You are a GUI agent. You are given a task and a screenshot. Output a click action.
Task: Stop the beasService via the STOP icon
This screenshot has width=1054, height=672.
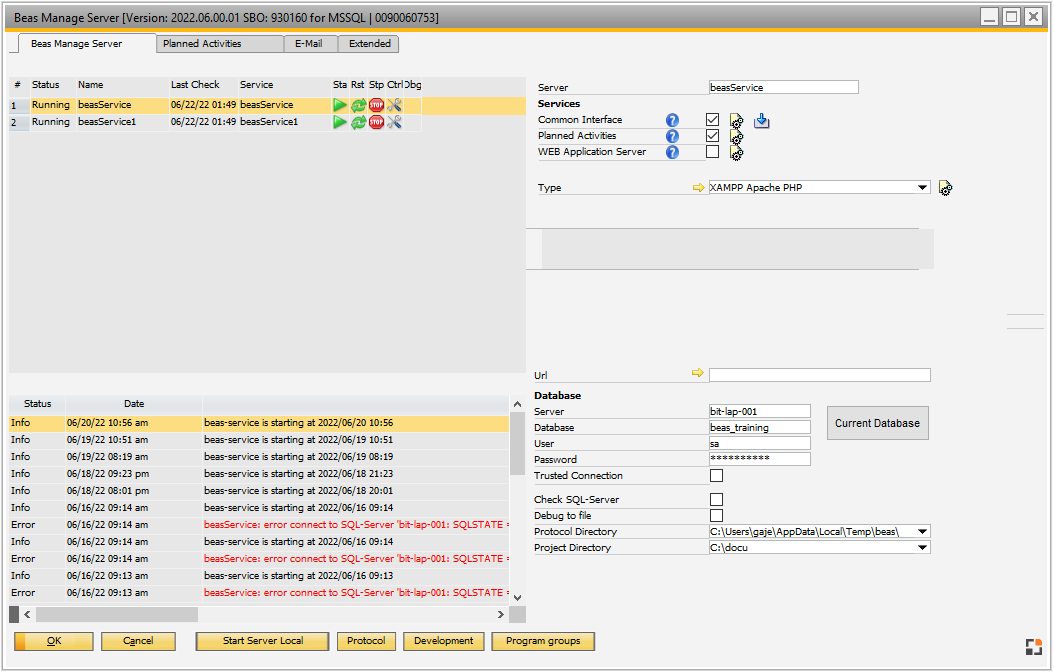pyautogui.click(x=376, y=104)
